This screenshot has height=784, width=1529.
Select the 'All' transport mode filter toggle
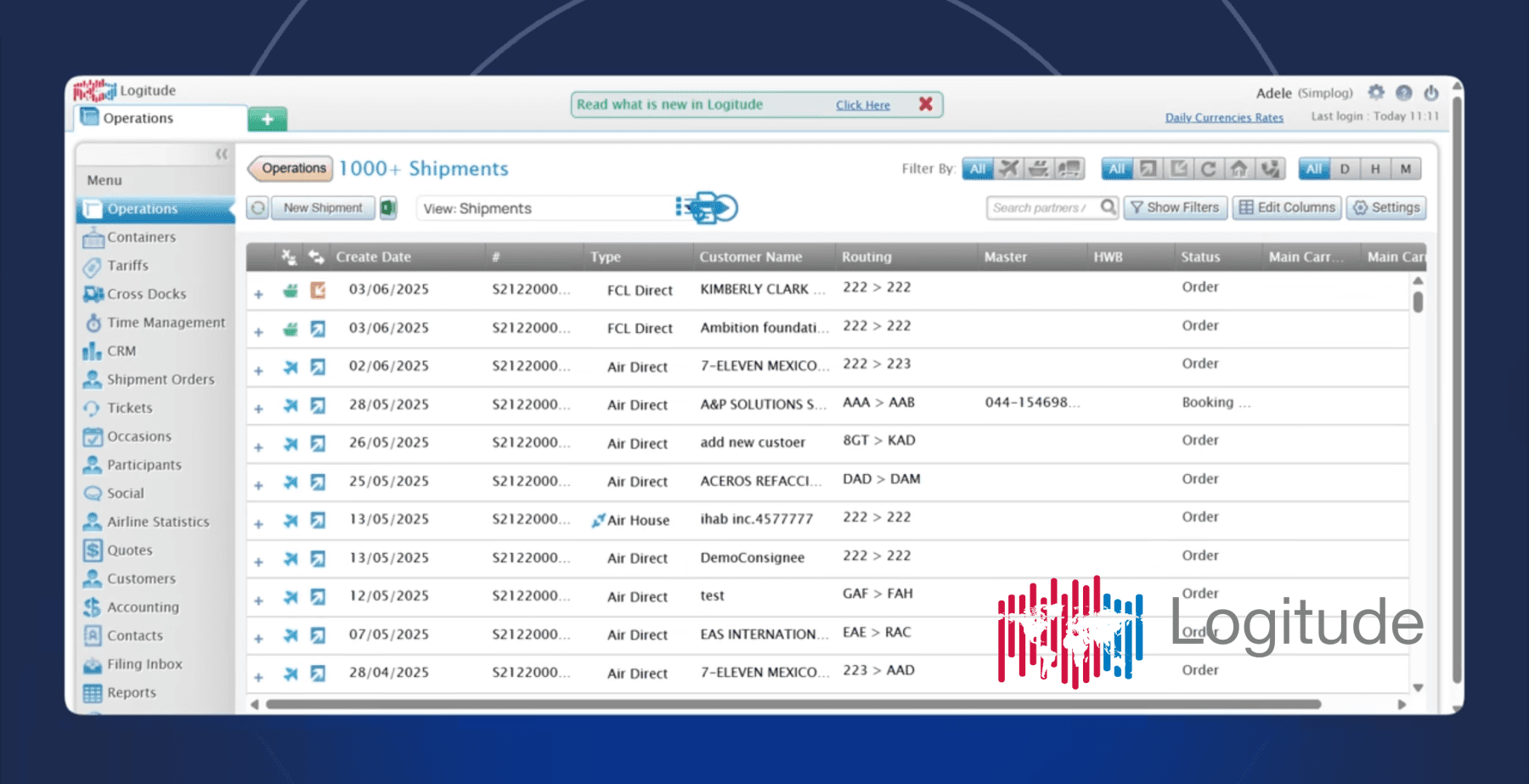click(x=977, y=168)
